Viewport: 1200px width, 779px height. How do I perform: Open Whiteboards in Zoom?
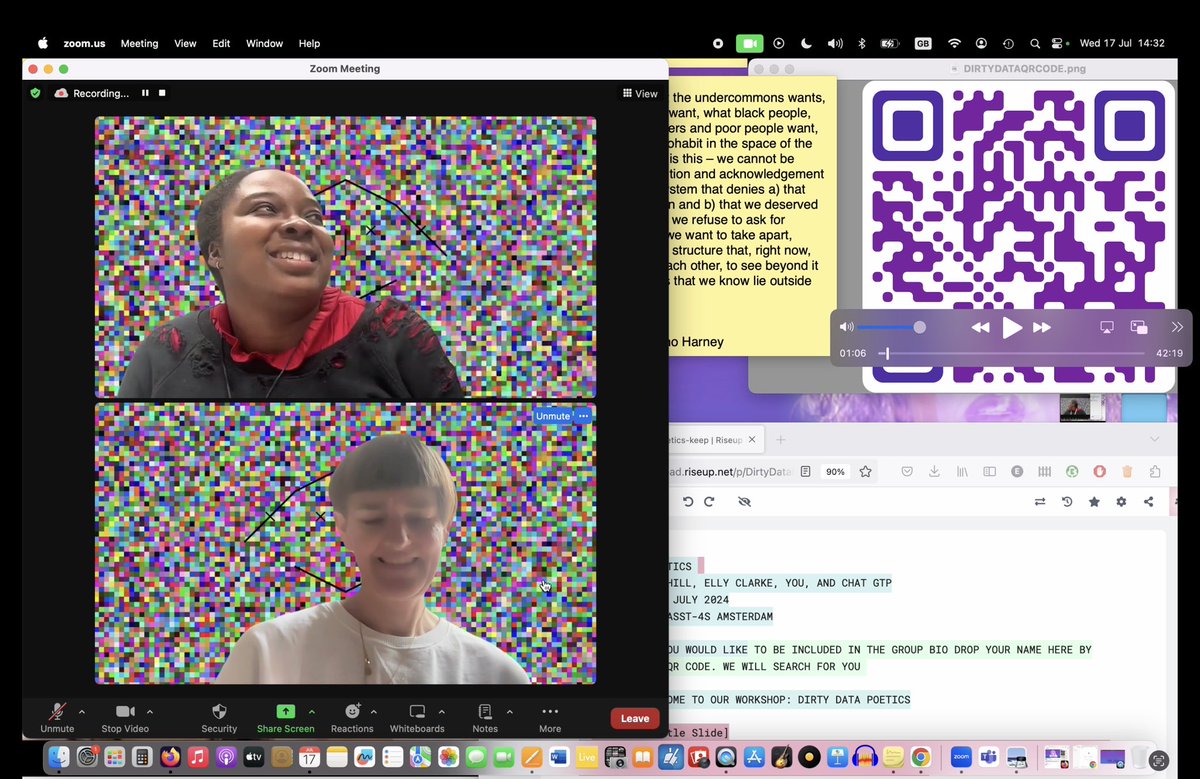[417, 718]
